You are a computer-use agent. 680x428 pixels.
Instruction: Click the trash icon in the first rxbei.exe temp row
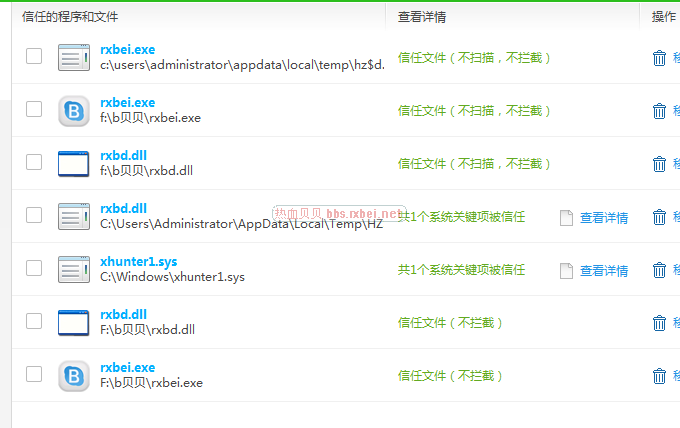coord(659,58)
